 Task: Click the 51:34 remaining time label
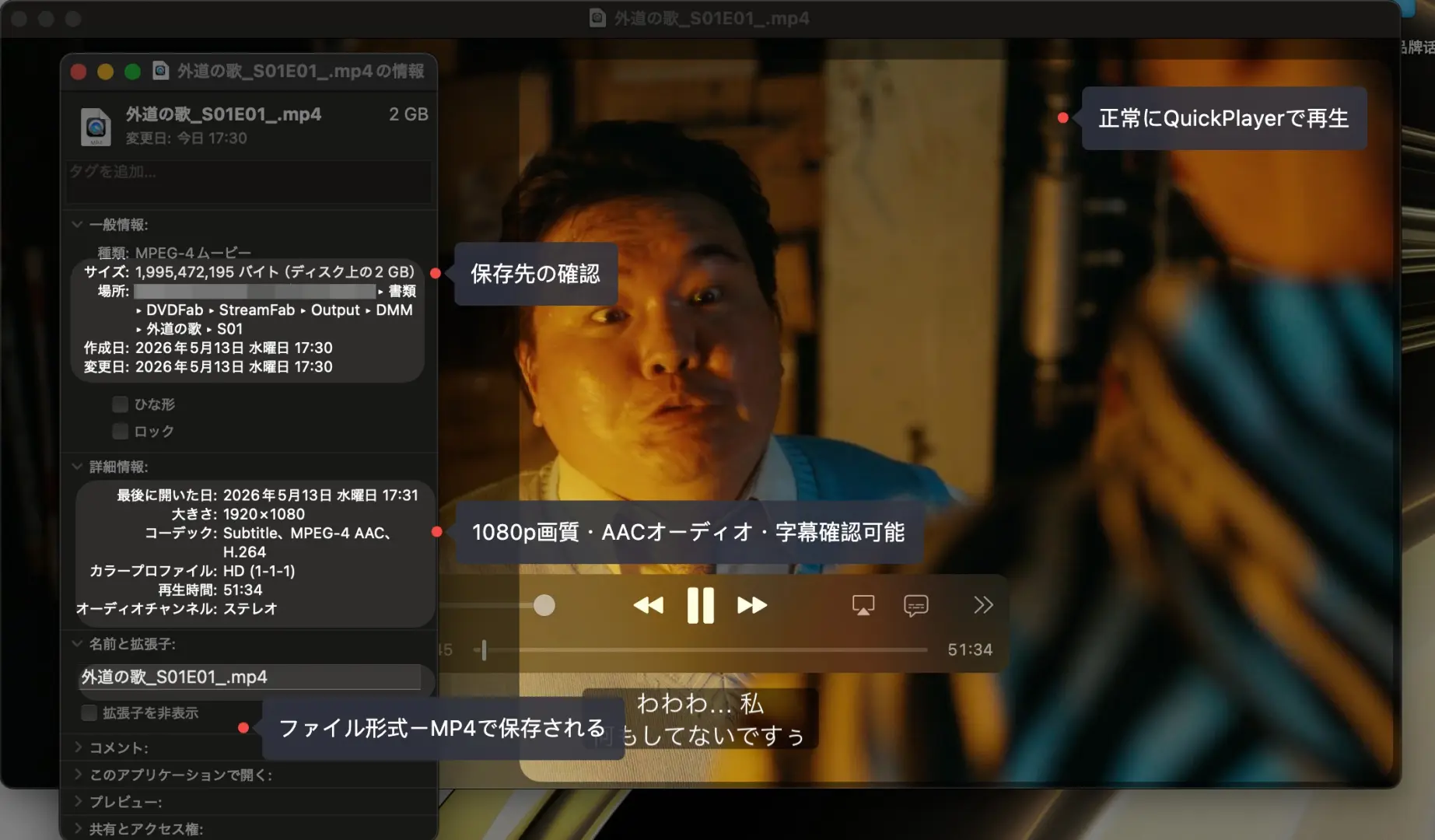click(x=969, y=649)
